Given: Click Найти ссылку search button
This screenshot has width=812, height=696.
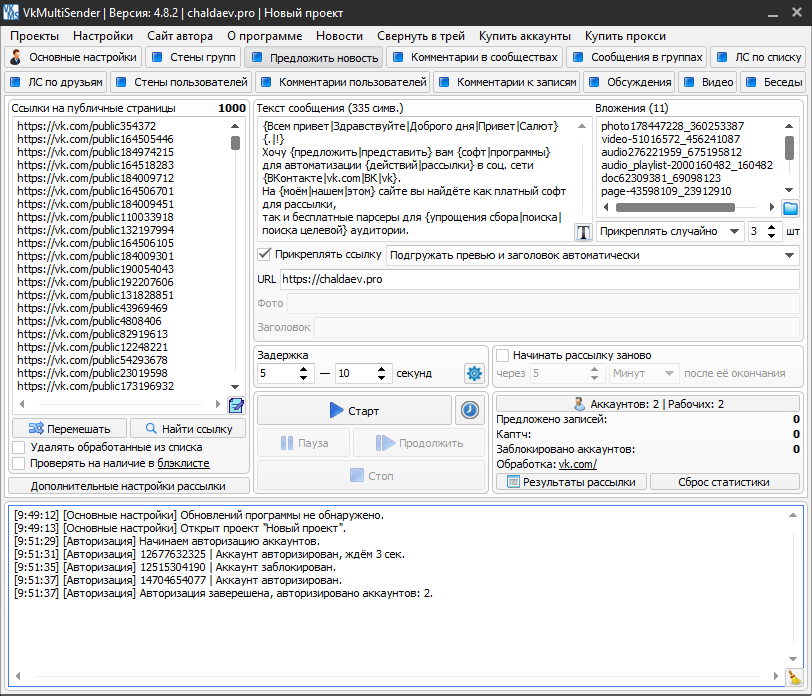Looking at the screenshot, I should [x=188, y=429].
